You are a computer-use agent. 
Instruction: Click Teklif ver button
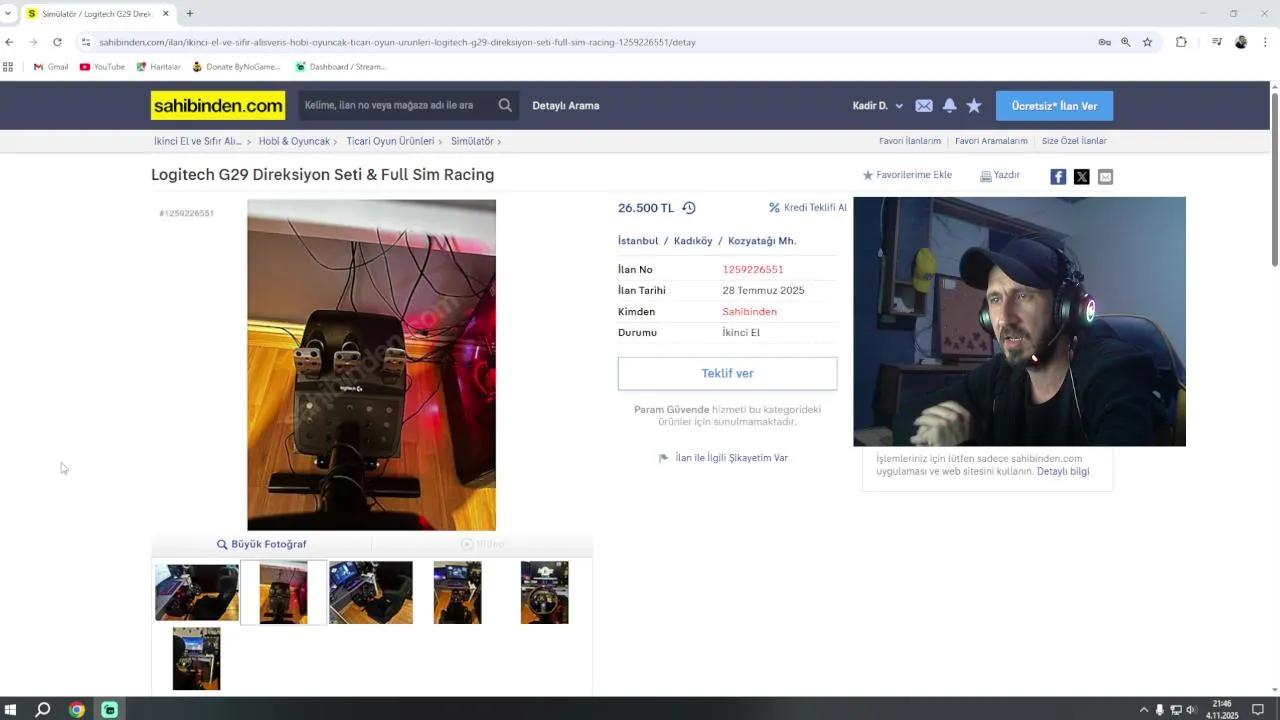(727, 373)
